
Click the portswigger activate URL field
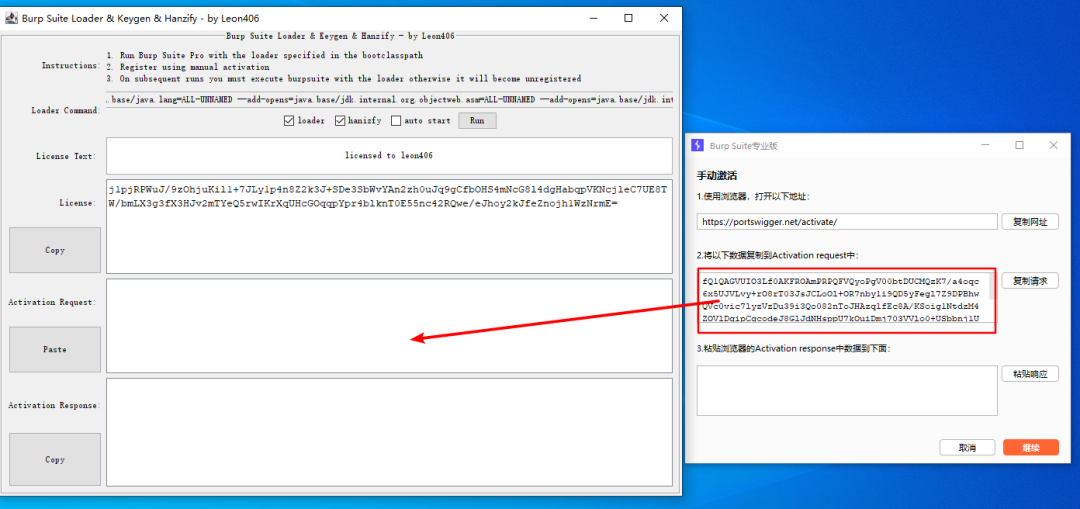pyautogui.click(x=847, y=222)
